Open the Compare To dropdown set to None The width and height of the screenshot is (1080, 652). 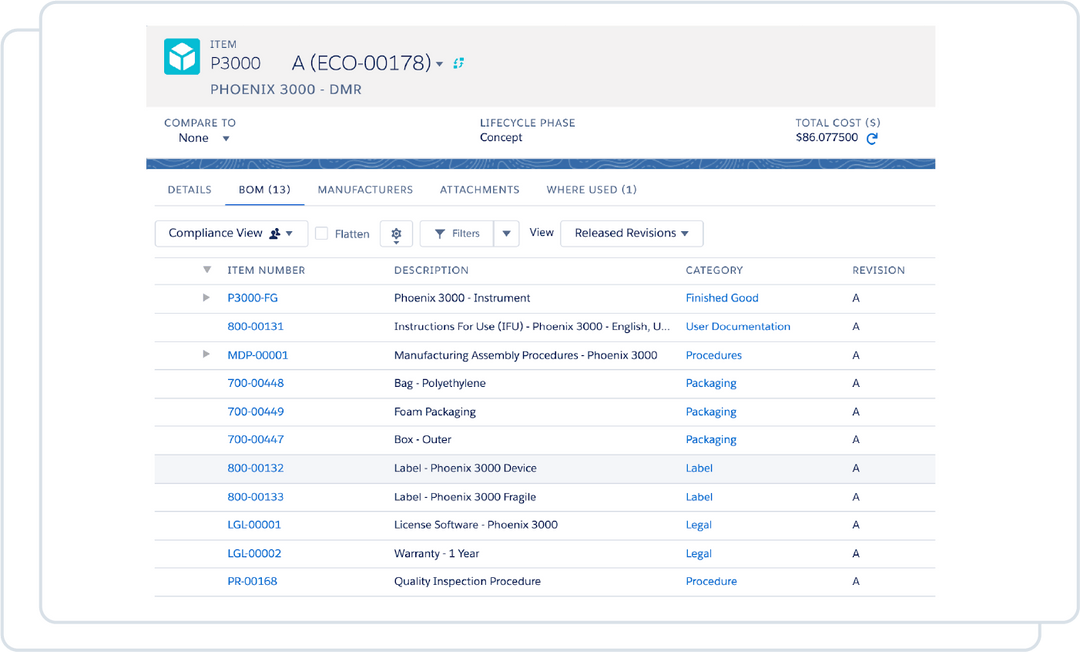point(200,138)
